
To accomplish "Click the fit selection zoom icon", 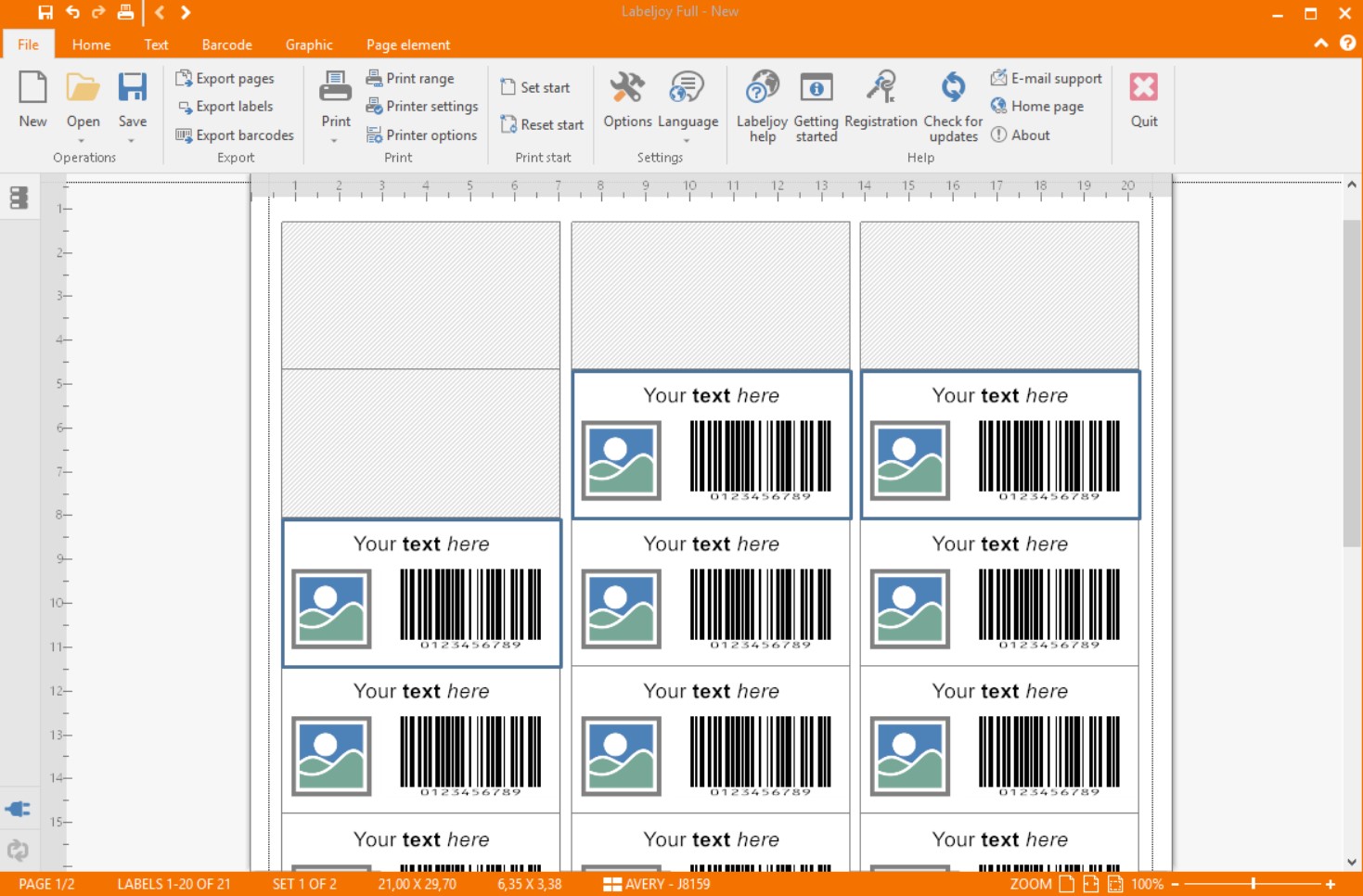I will [x=1115, y=884].
